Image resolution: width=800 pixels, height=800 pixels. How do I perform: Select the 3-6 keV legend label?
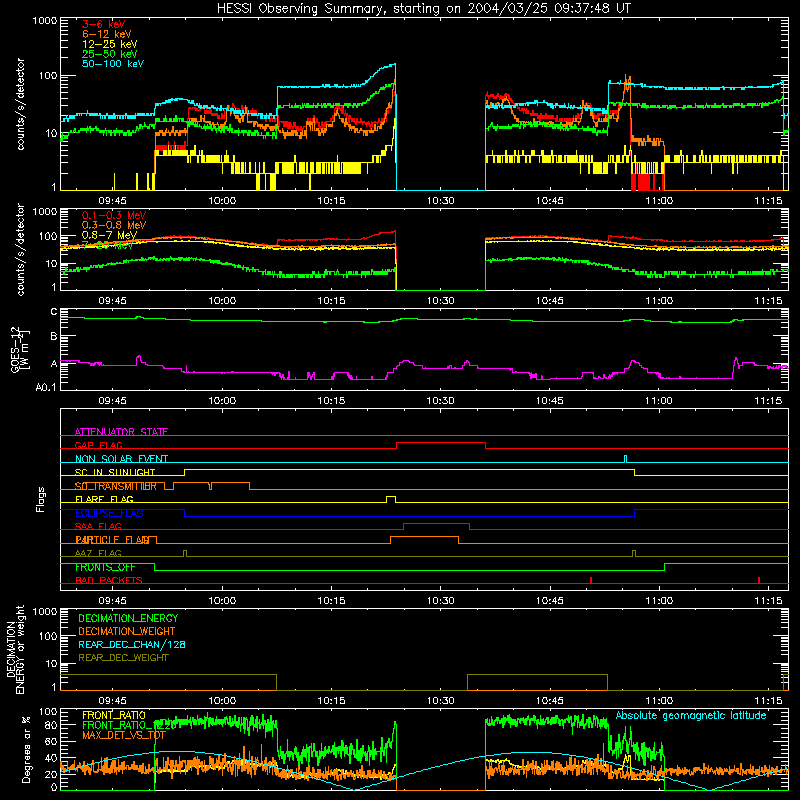(x=104, y=24)
